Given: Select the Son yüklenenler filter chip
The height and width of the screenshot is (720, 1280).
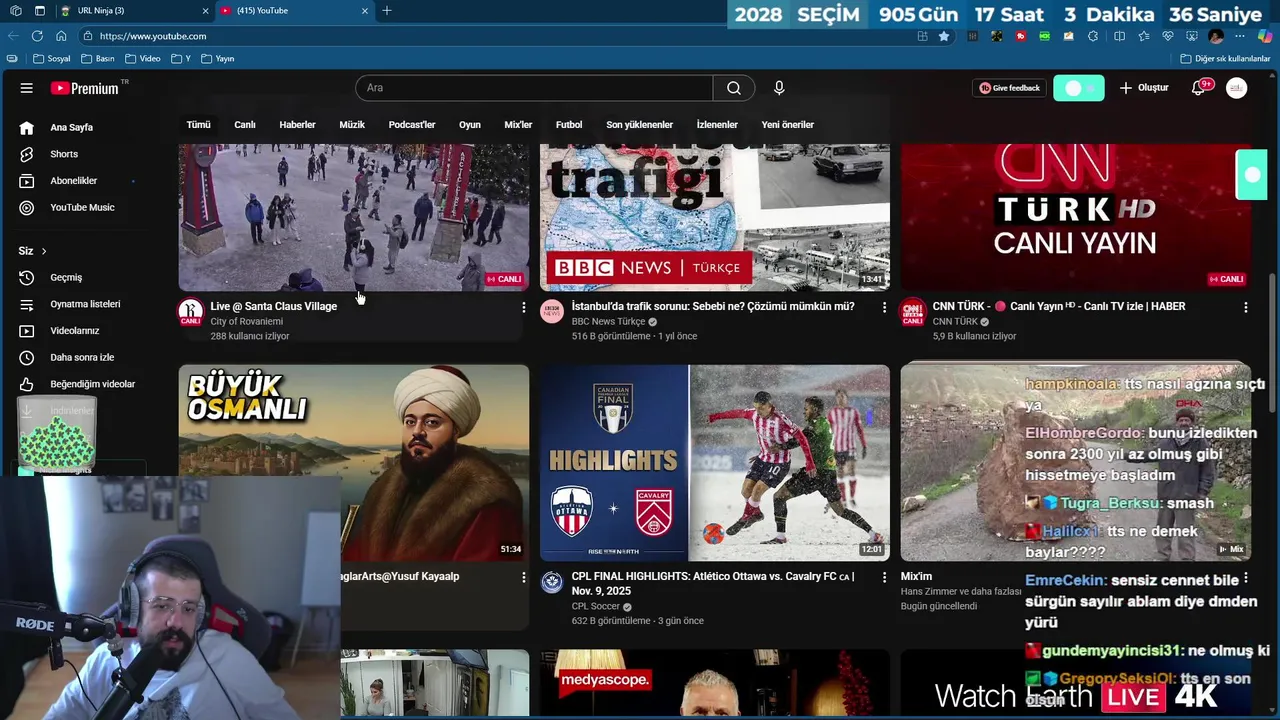Looking at the screenshot, I should point(639,125).
